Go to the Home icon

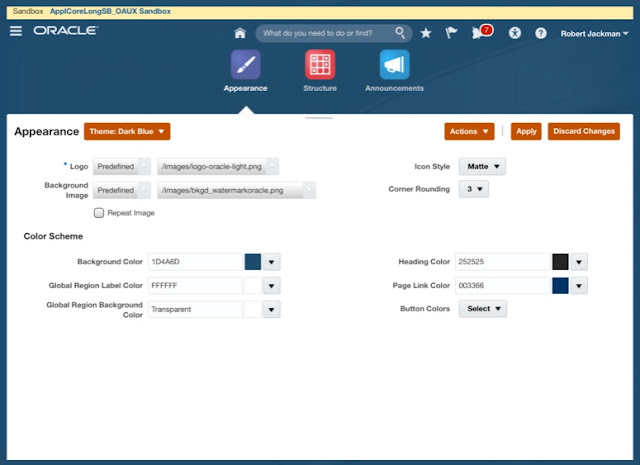click(x=240, y=33)
